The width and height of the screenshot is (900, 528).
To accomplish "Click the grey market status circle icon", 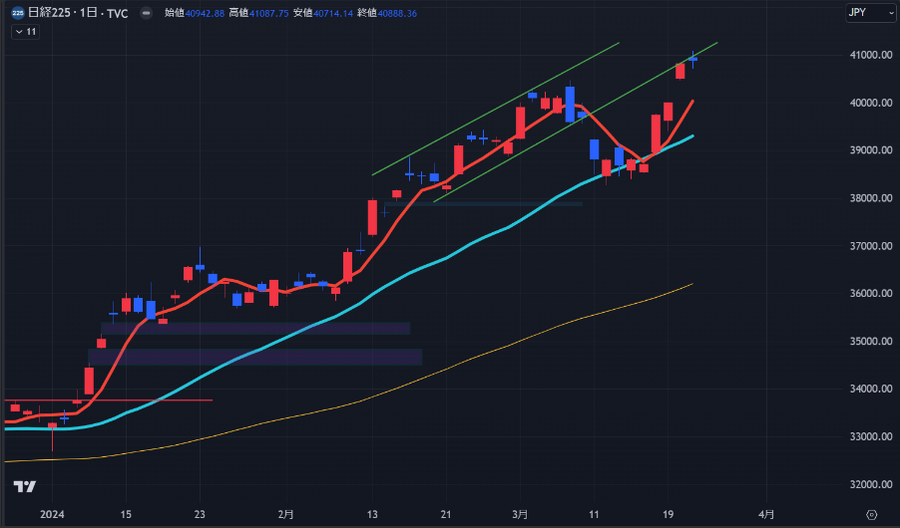I will (x=147, y=13).
